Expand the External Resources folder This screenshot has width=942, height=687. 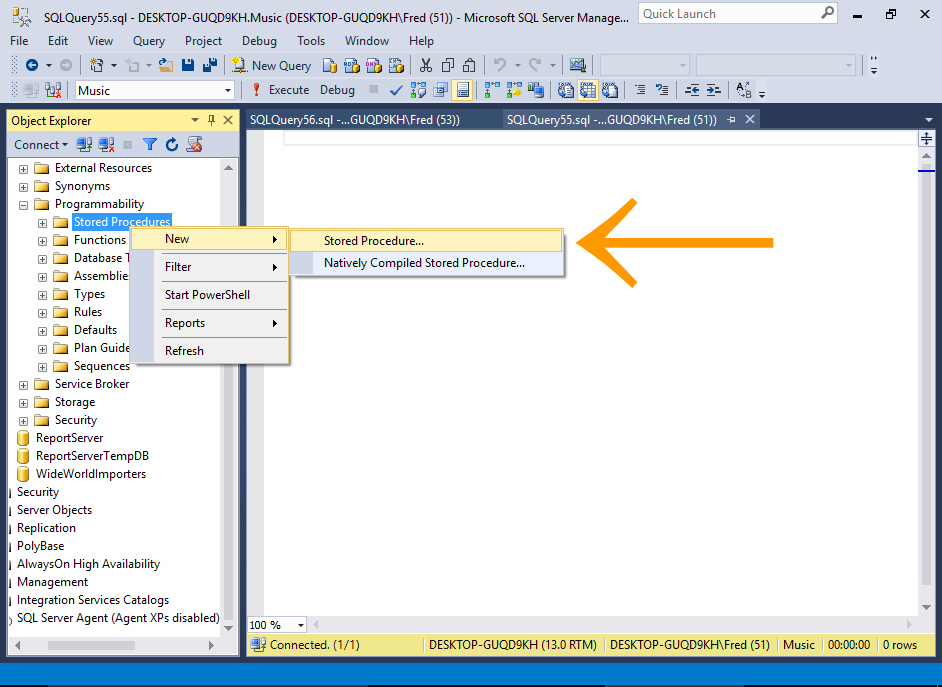coord(23,169)
